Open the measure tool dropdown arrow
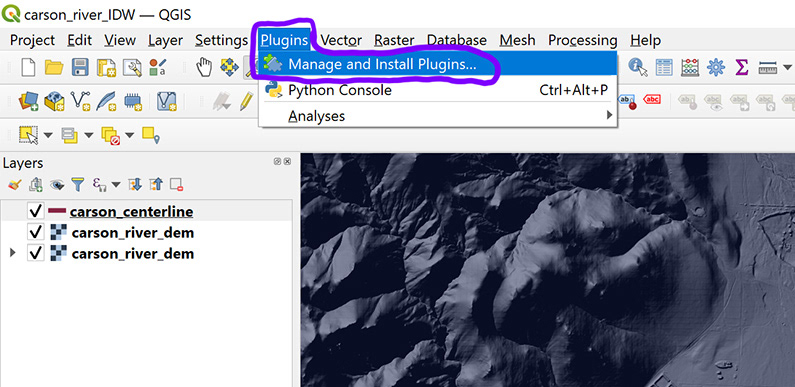Screen dimensions: 795x387 coord(786,67)
